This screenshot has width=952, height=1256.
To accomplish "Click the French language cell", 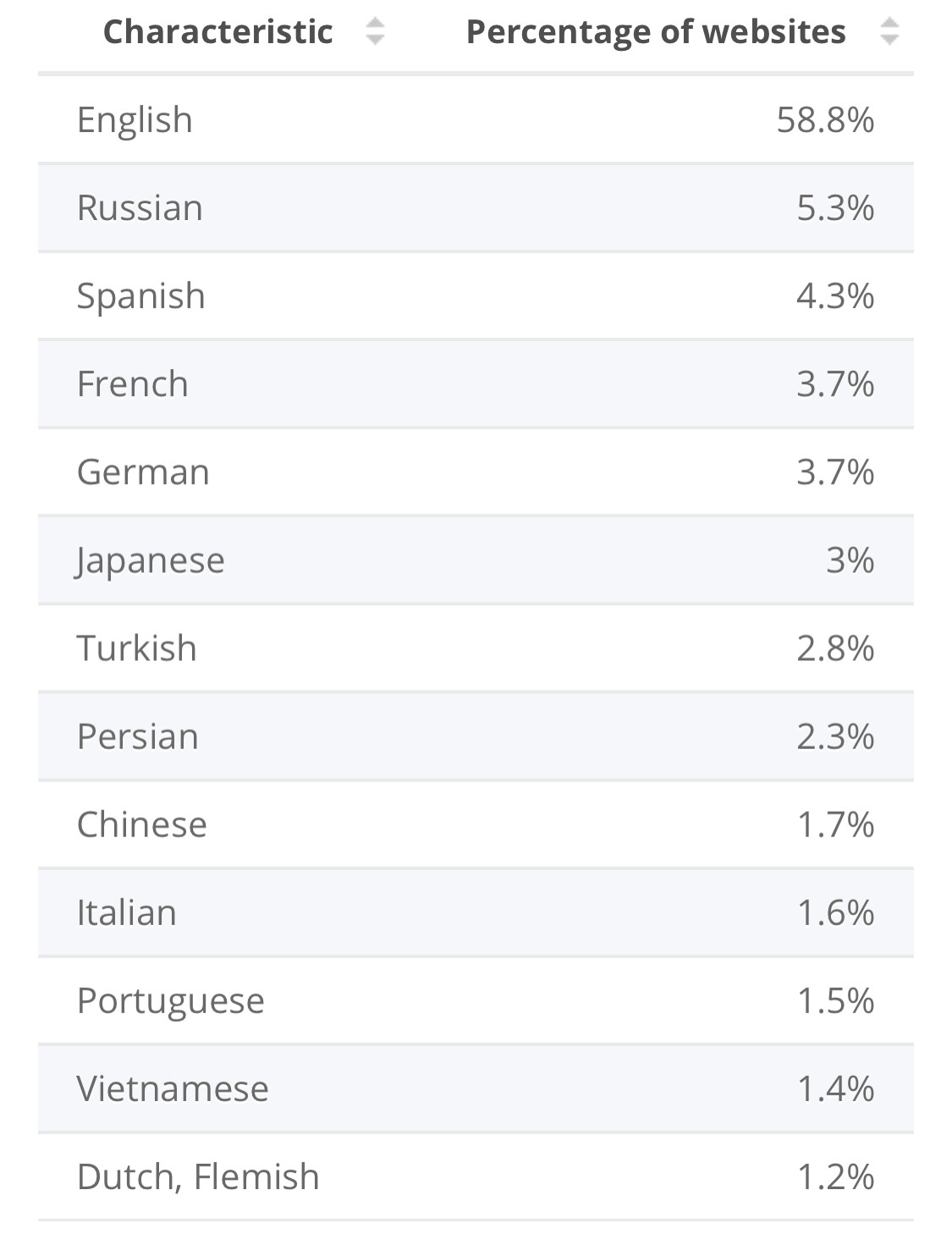I will pos(133,384).
